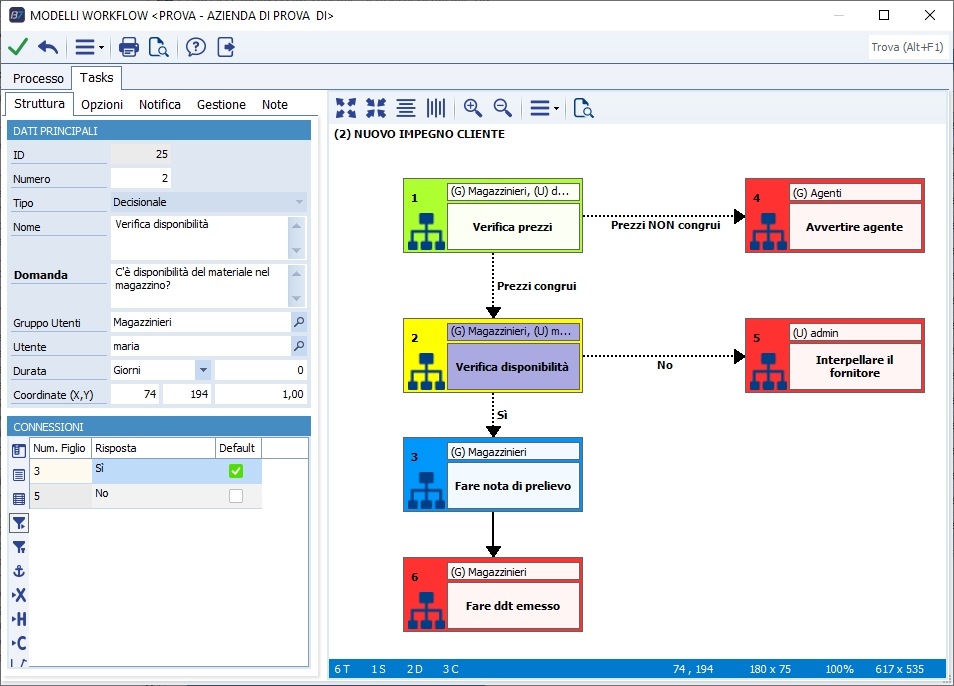Image resolution: width=954 pixels, height=686 pixels.
Task: Click the anchor icon in connections sidebar
Action: pyautogui.click(x=19, y=571)
